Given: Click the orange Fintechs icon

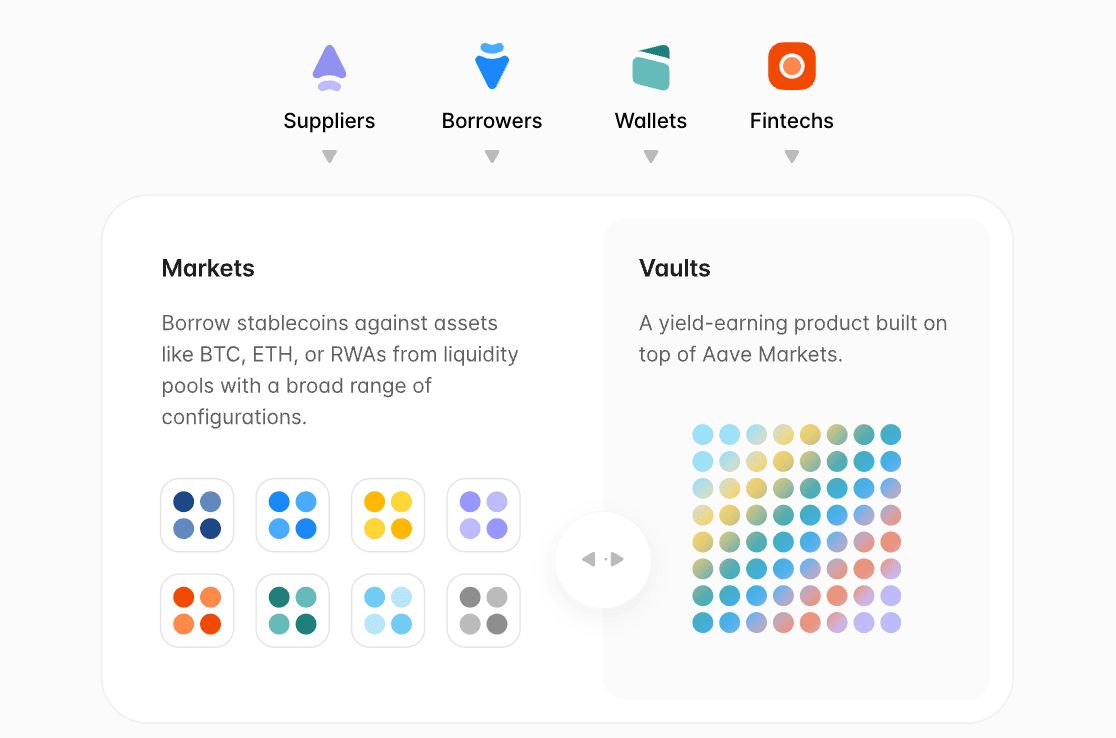Looking at the screenshot, I should pos(792,67).
